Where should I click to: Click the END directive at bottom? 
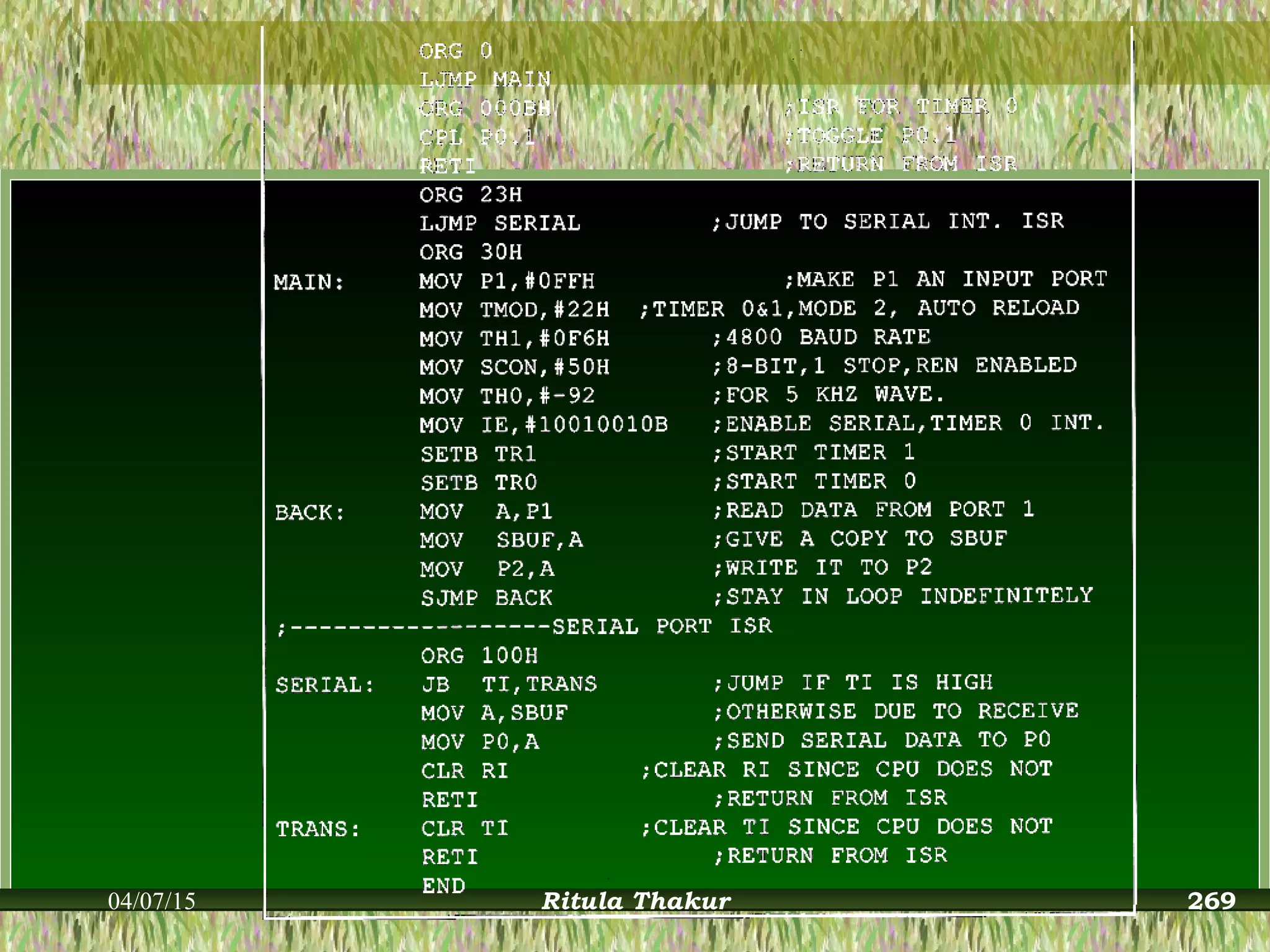coord(443,886)
